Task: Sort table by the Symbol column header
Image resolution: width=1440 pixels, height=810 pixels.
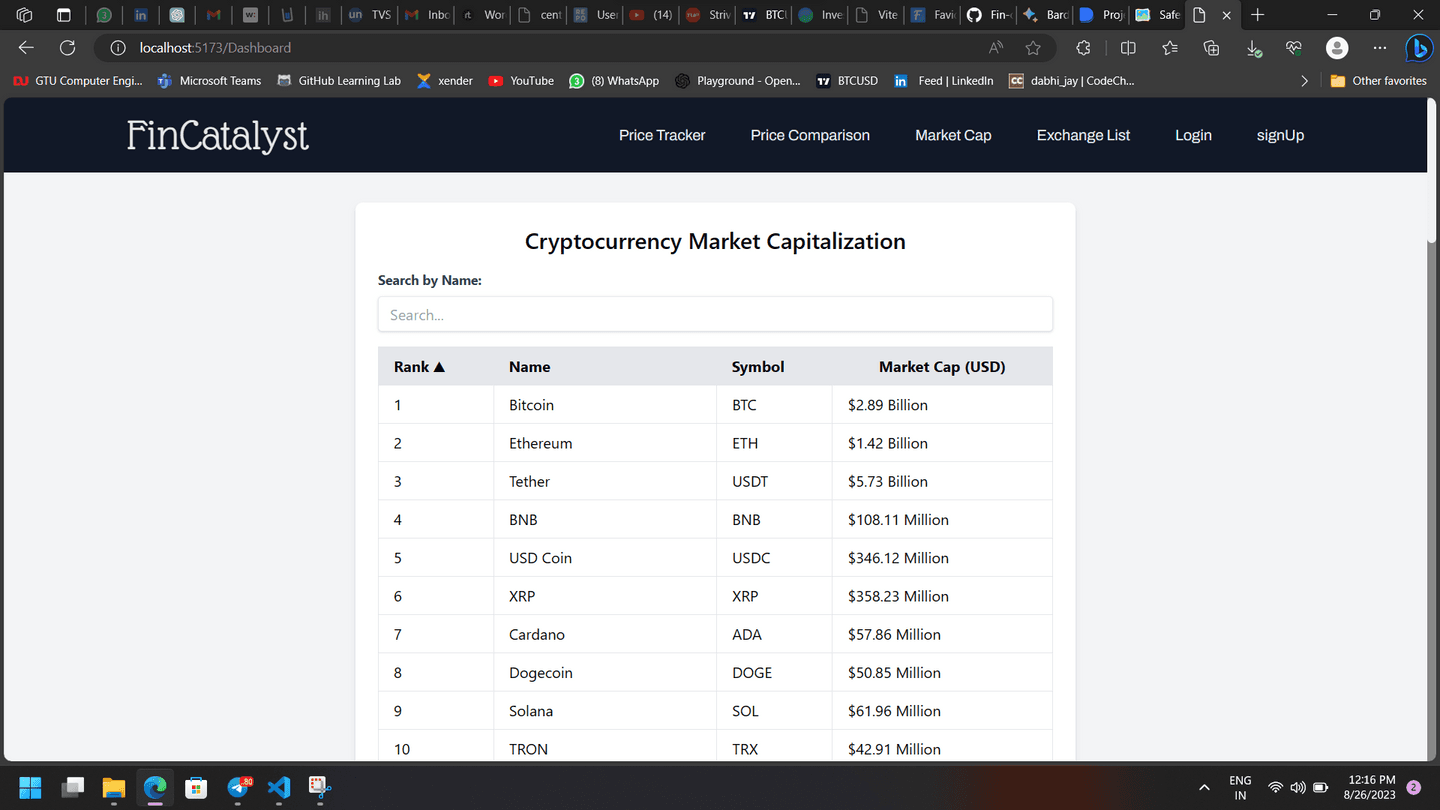Action: [x=774, y=367]
